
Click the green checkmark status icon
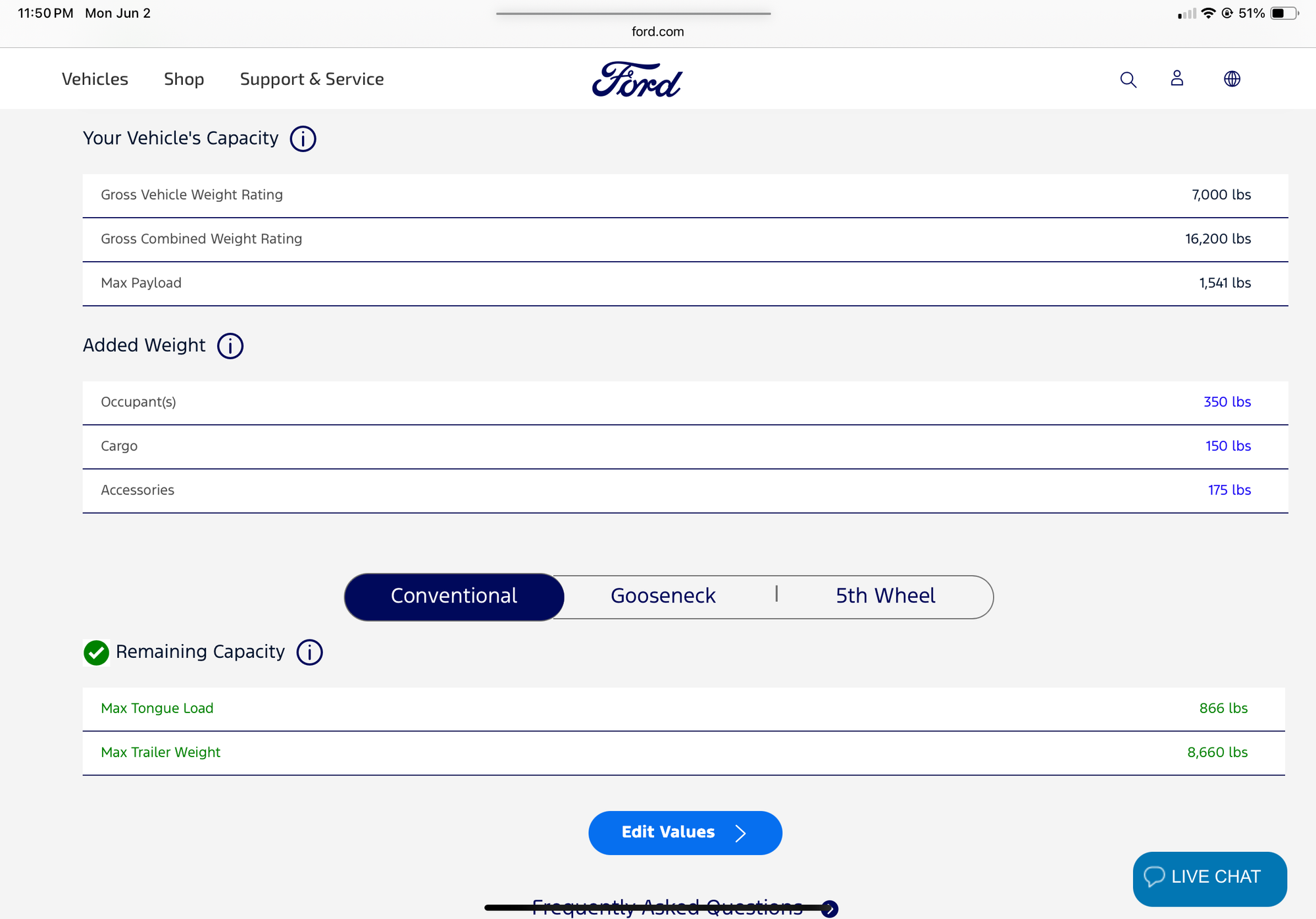tap(96, 653)
